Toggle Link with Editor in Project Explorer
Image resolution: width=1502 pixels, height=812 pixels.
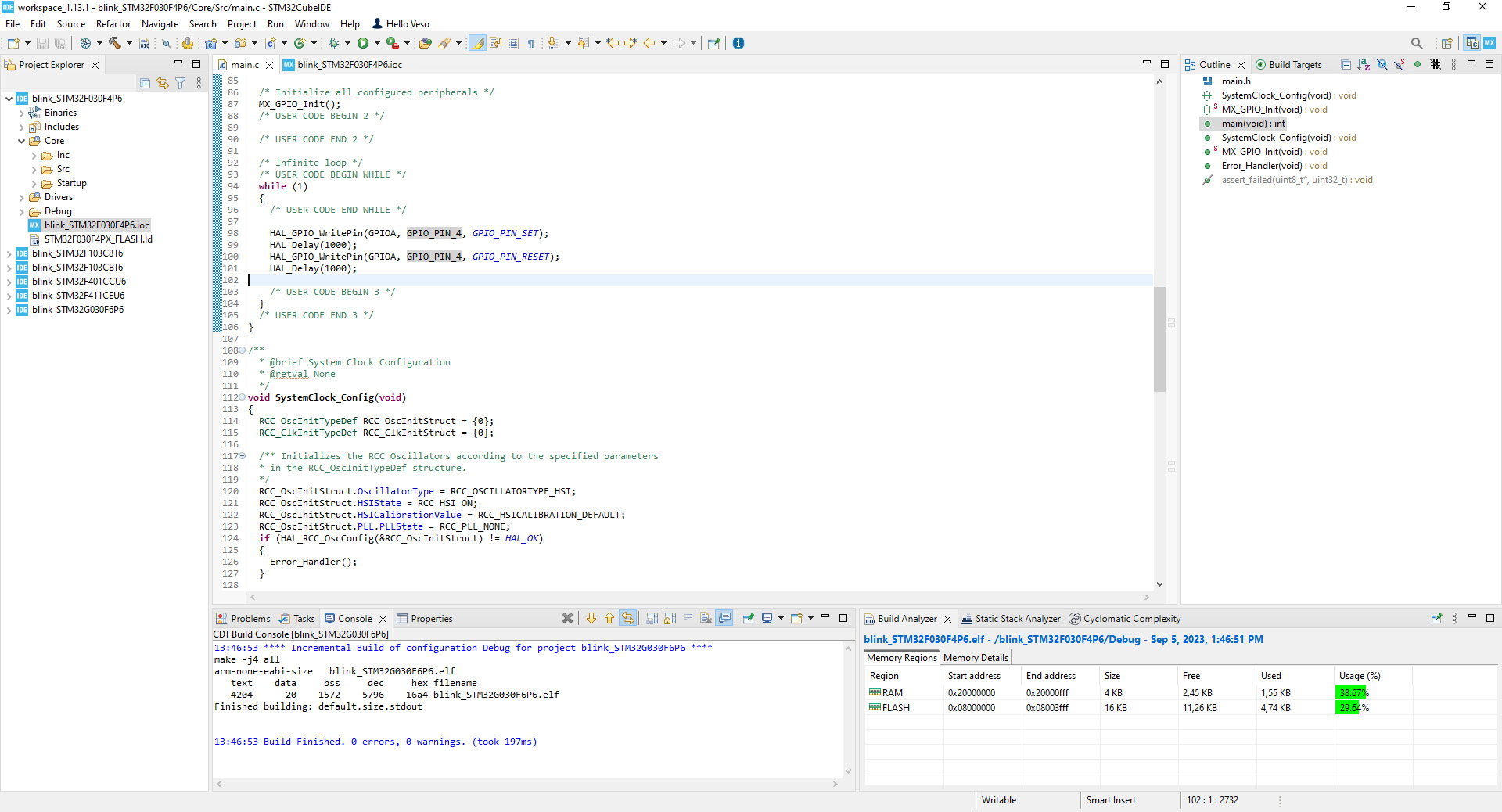pyautogui.click(x=163, y=83)
